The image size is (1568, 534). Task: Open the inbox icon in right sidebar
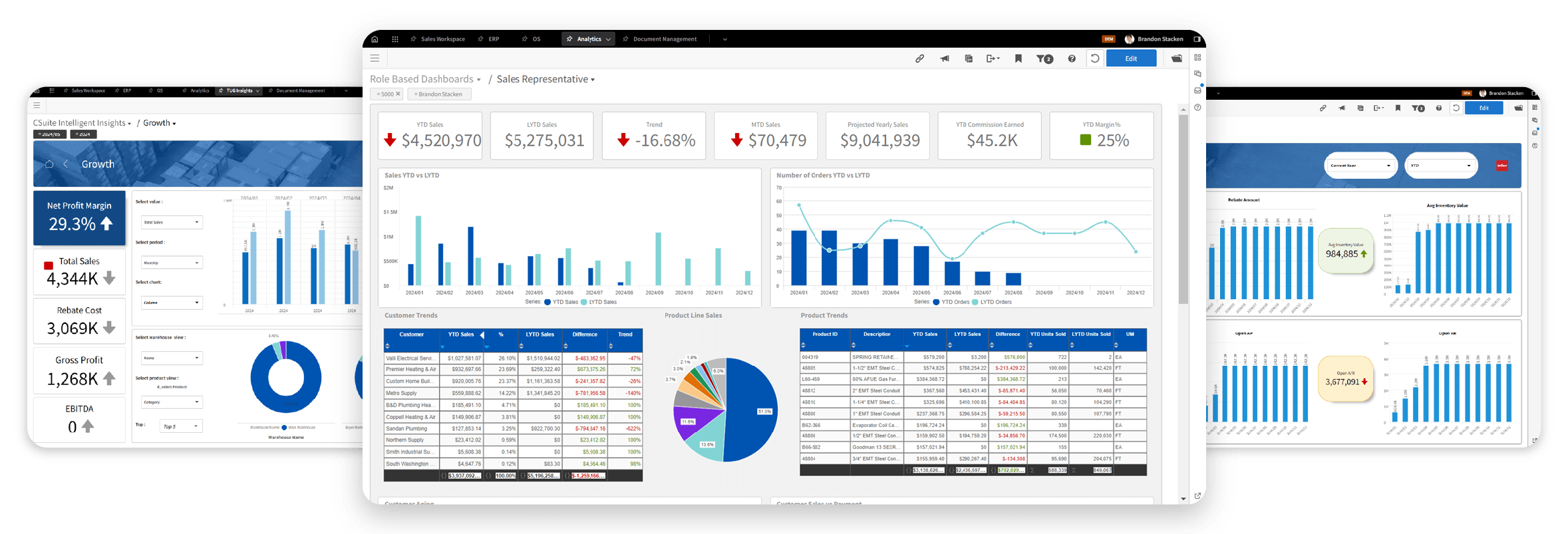1197,90
